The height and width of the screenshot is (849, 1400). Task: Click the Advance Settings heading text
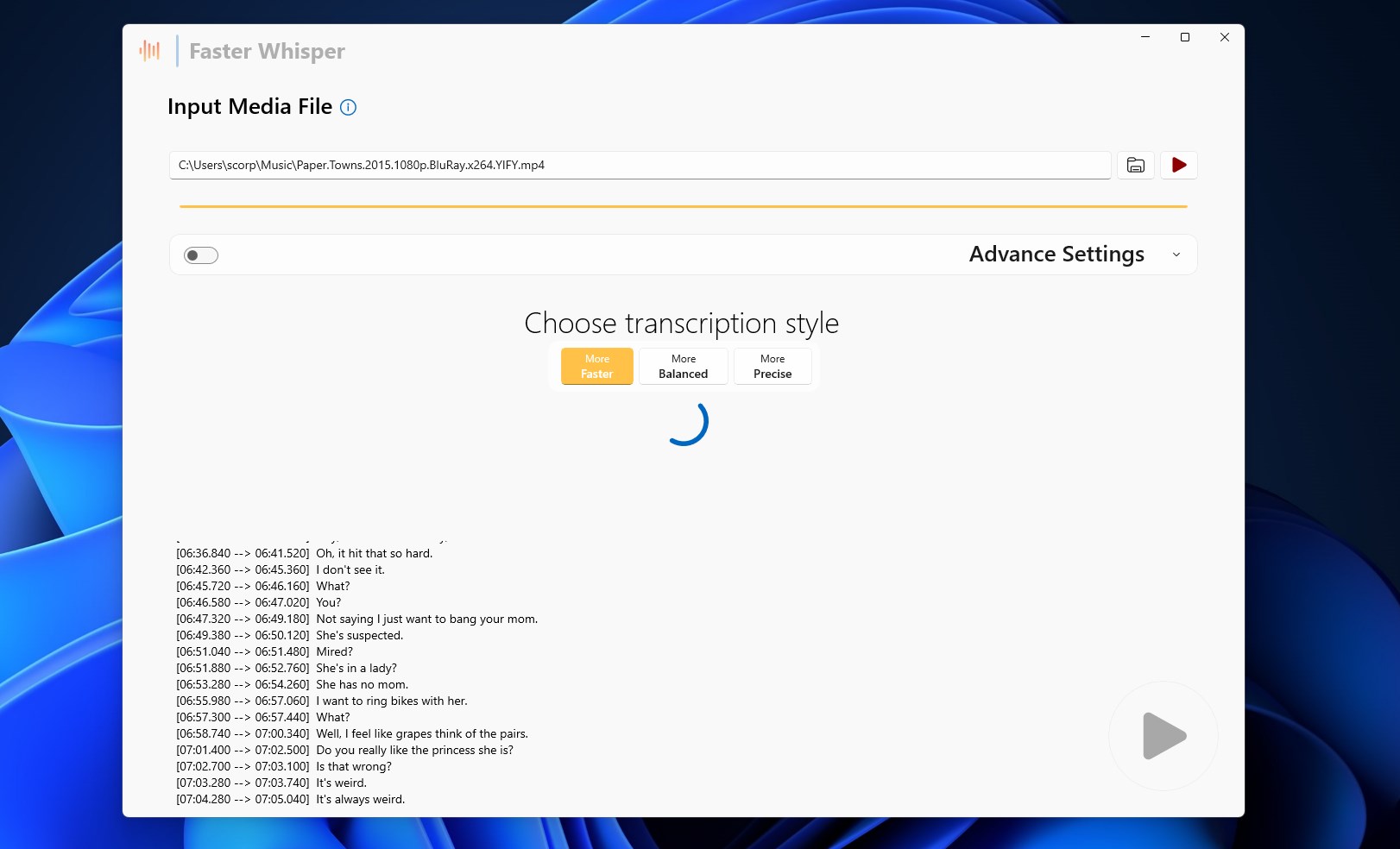tap(1056, 255)
